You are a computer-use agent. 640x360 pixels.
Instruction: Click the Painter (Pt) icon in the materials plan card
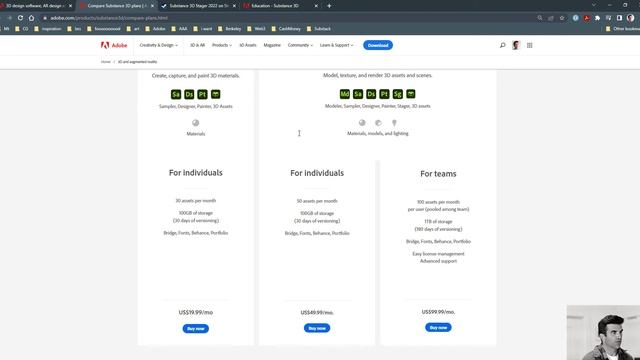[x=202, y=94]
